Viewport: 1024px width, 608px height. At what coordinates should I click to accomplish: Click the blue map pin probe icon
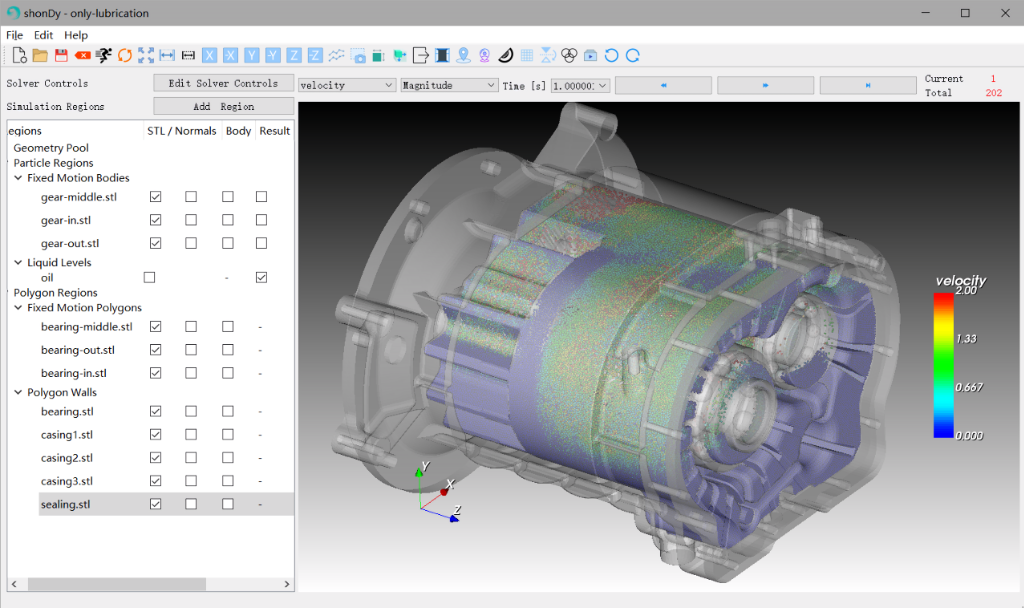click(463, 55)
